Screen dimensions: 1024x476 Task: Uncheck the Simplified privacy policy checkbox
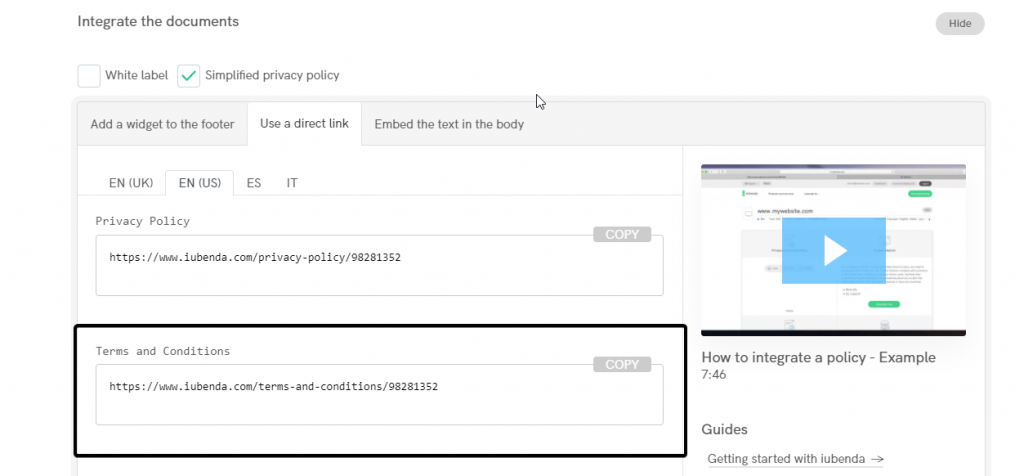[x=189, y=75]
